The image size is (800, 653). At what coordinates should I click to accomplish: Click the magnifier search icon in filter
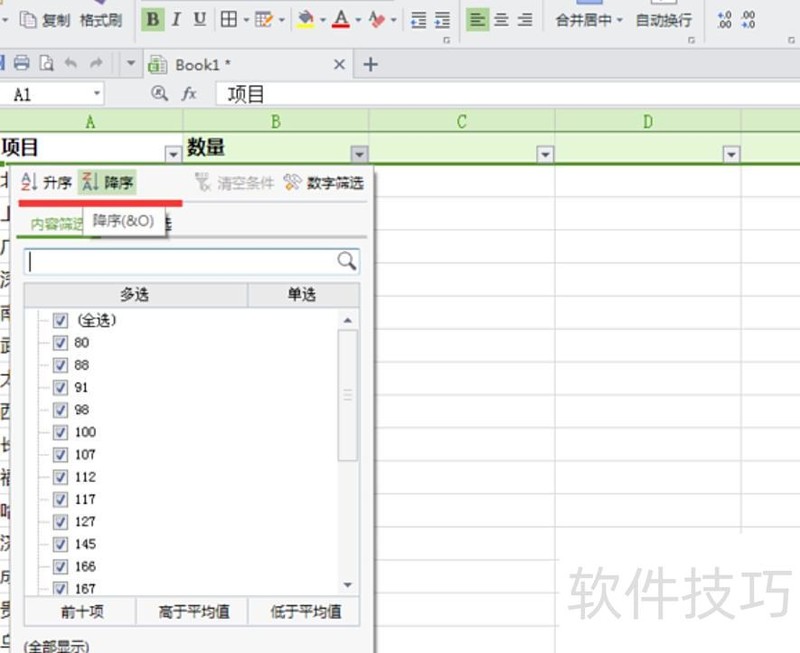pos(347,261)
